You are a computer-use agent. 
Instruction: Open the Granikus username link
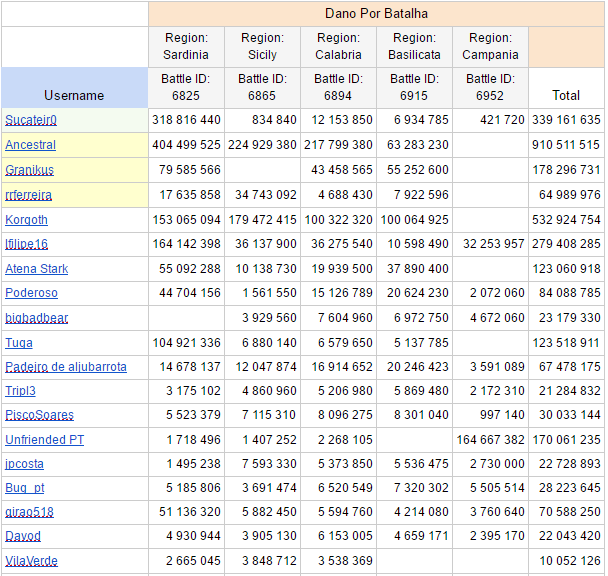pyautogui.click(x=29, y=170)
